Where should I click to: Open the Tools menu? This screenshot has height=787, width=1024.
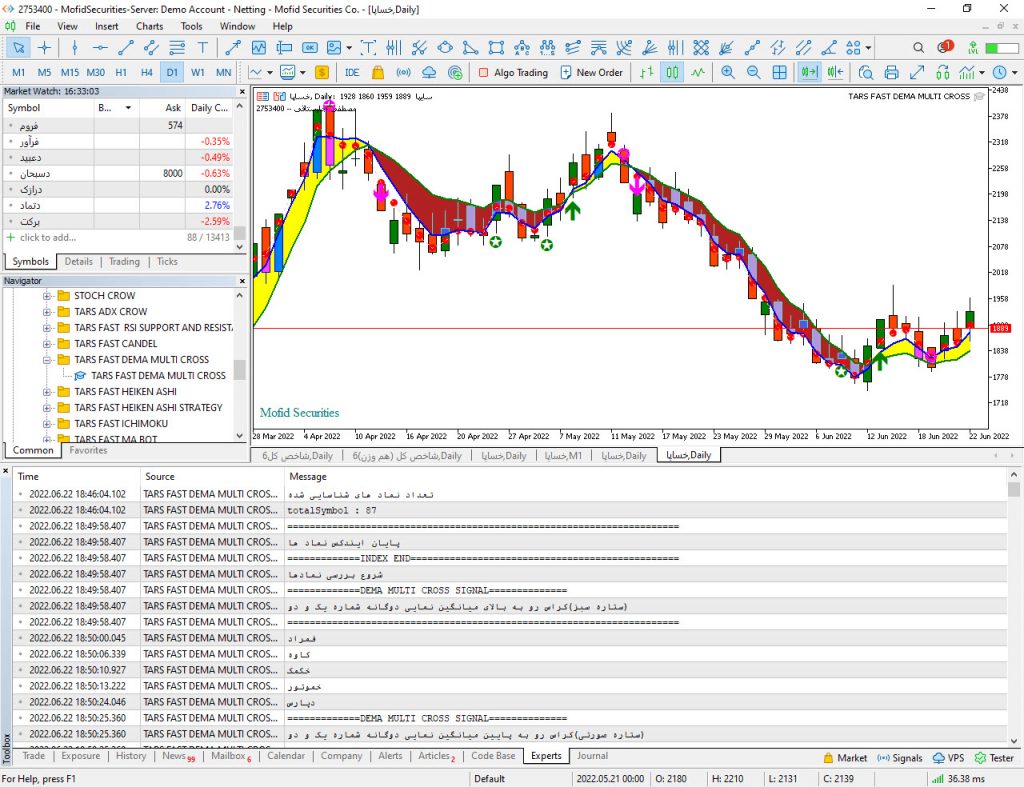tap(191, 26)
